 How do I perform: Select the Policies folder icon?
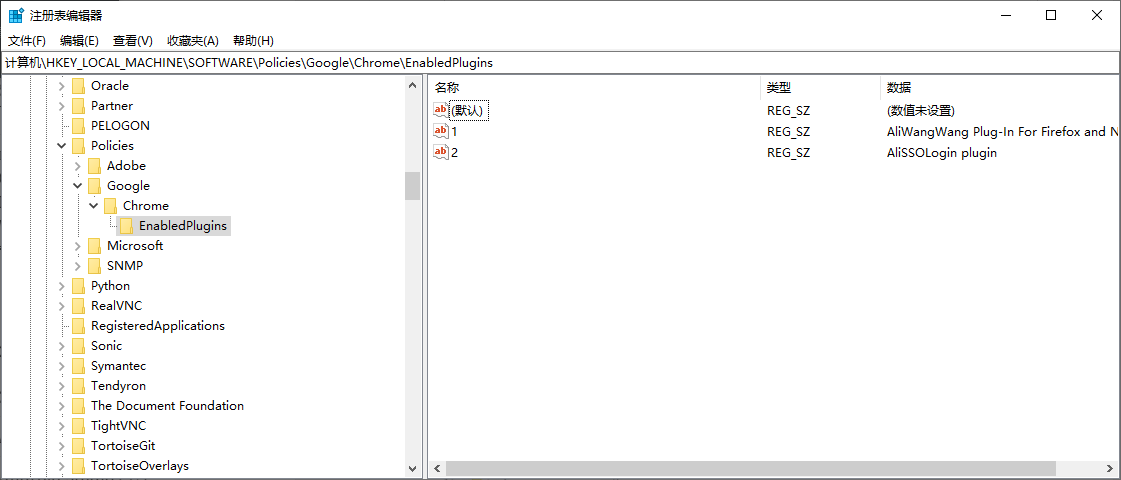coord(79,146)
